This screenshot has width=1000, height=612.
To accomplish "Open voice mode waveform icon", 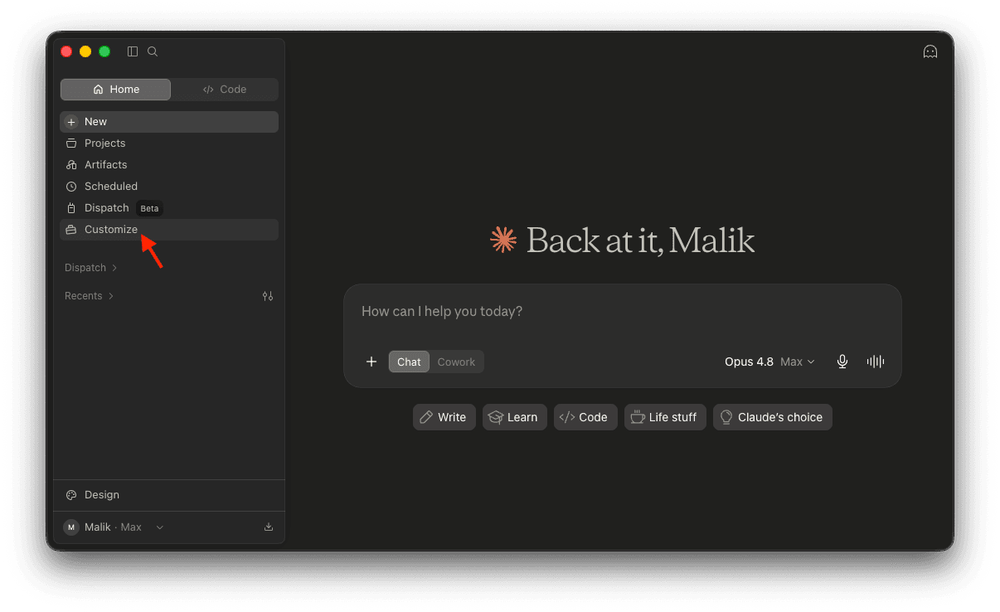I will coord(875,361).
